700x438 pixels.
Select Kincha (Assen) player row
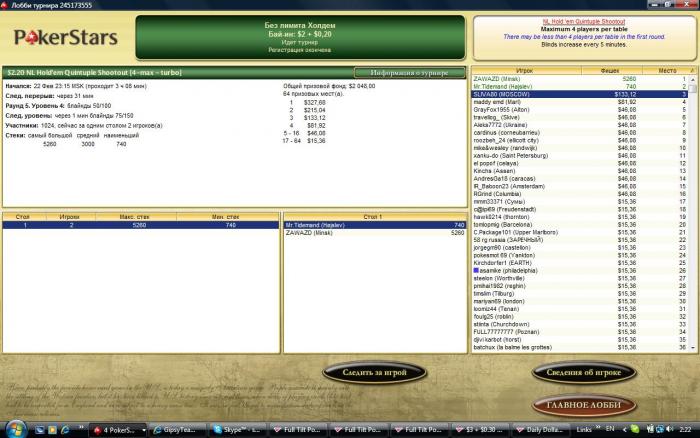[x=579, y=171]
